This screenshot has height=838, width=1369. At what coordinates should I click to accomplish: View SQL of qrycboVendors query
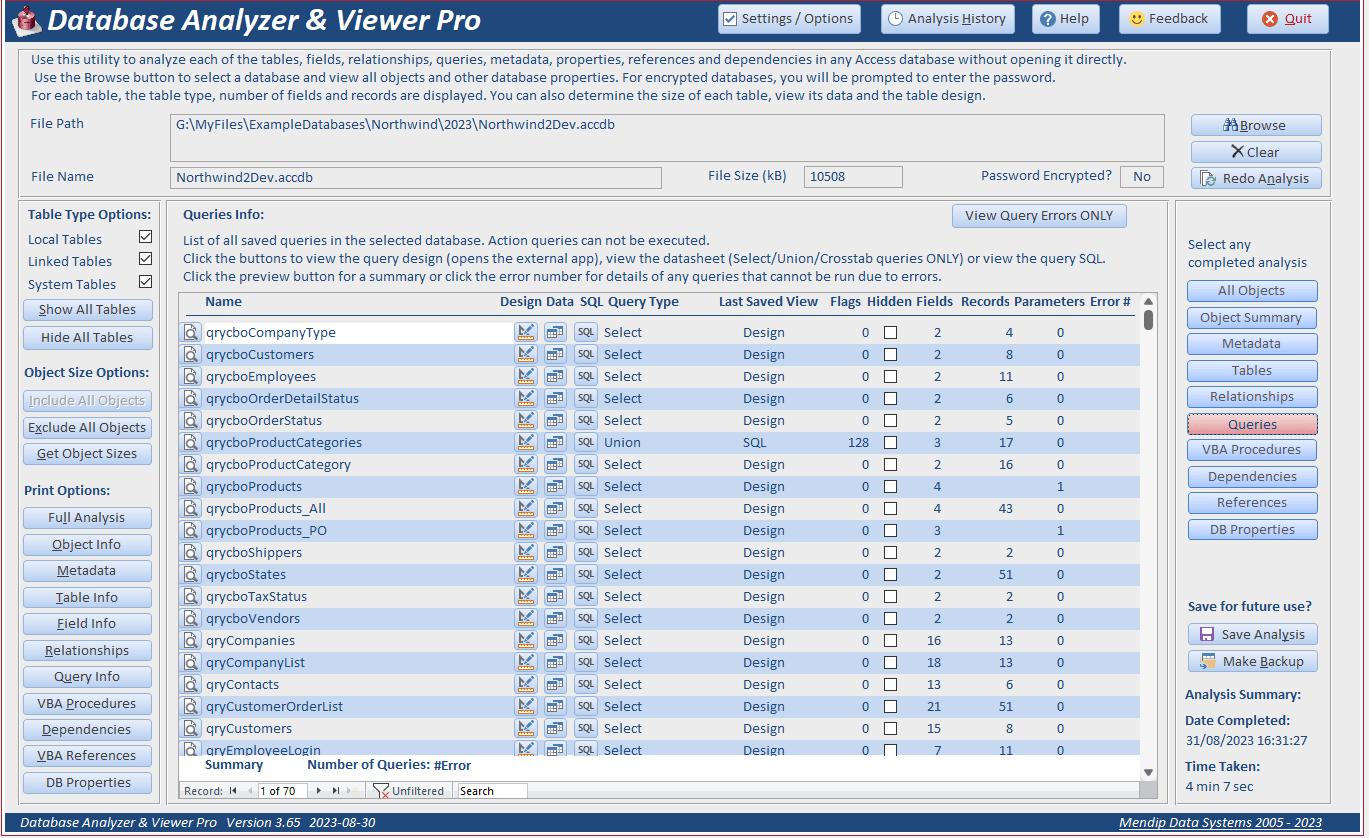click(586, 619)
